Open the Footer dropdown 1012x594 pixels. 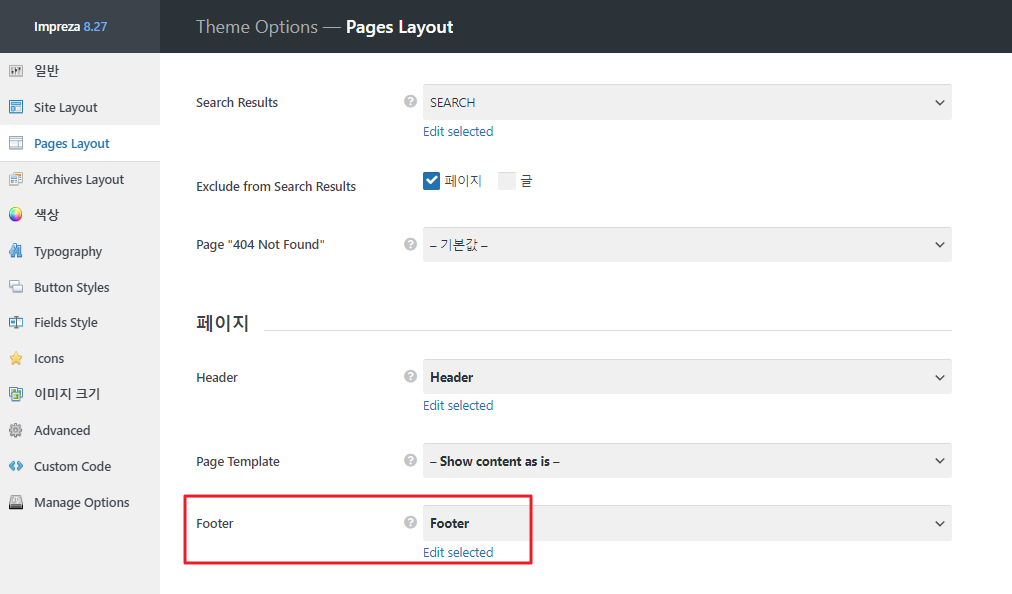(x=687, y=523)
